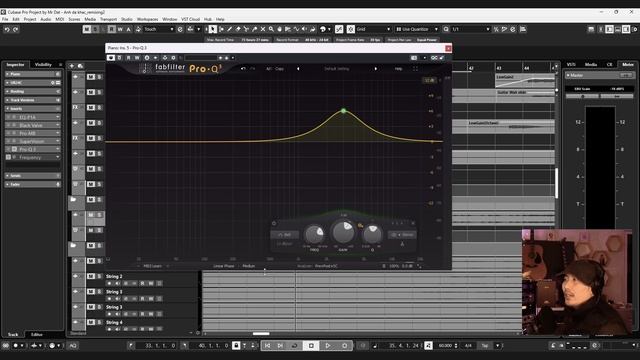Open the VST Cloud menu
Image resolution: width=640 pixels, height=360 pixels.
190,19
